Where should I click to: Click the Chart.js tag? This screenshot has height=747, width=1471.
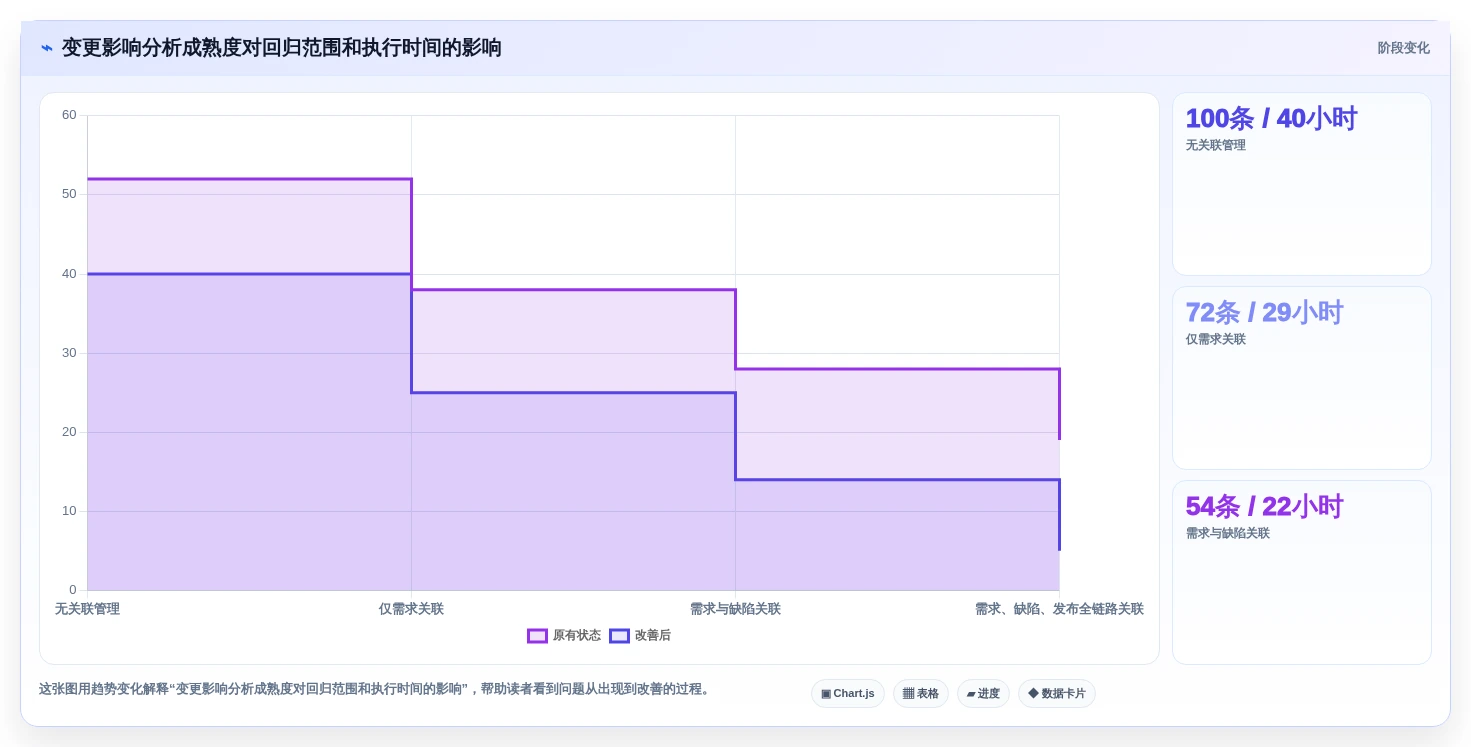848,694
